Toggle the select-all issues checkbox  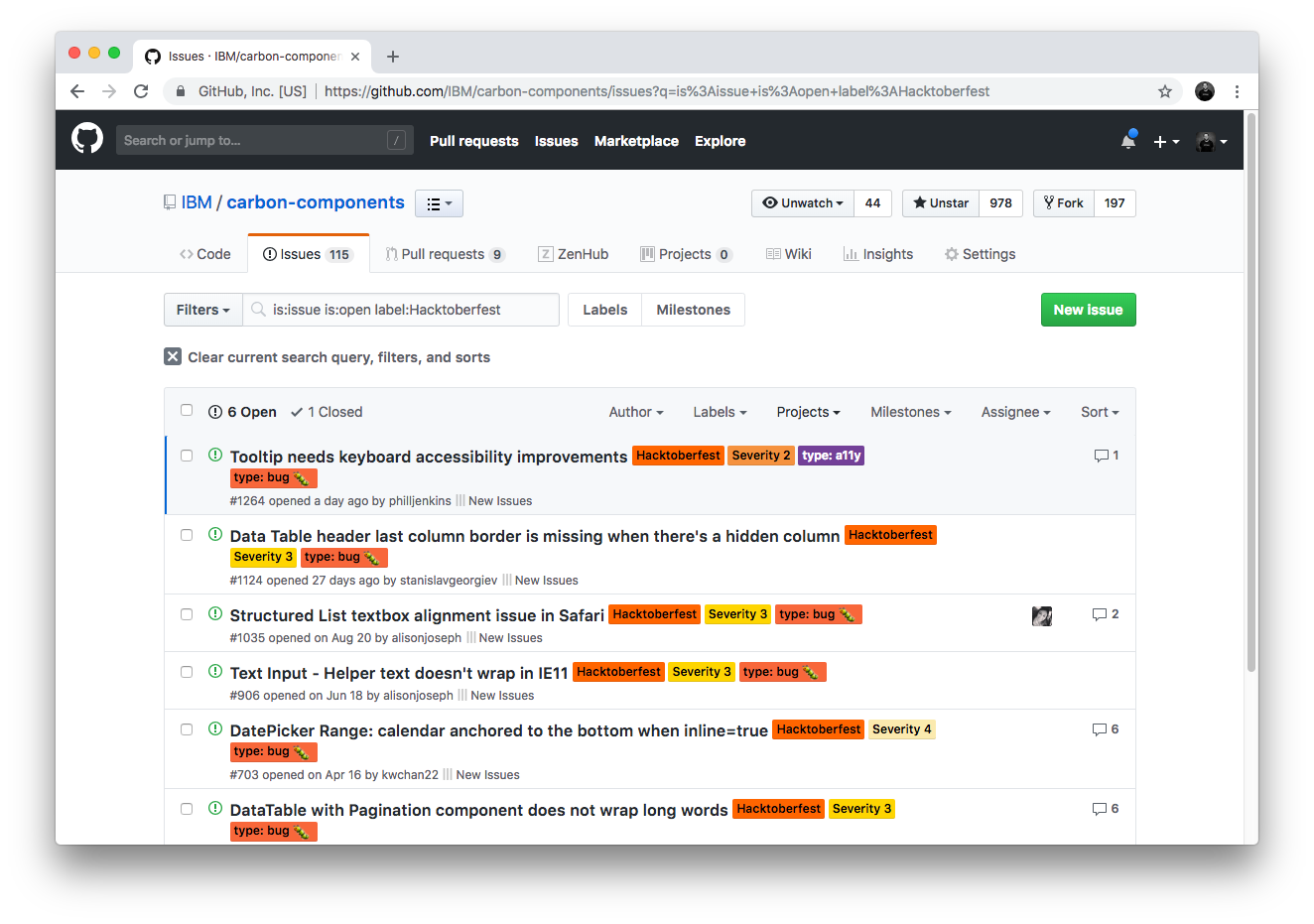[x=187, y=411]
